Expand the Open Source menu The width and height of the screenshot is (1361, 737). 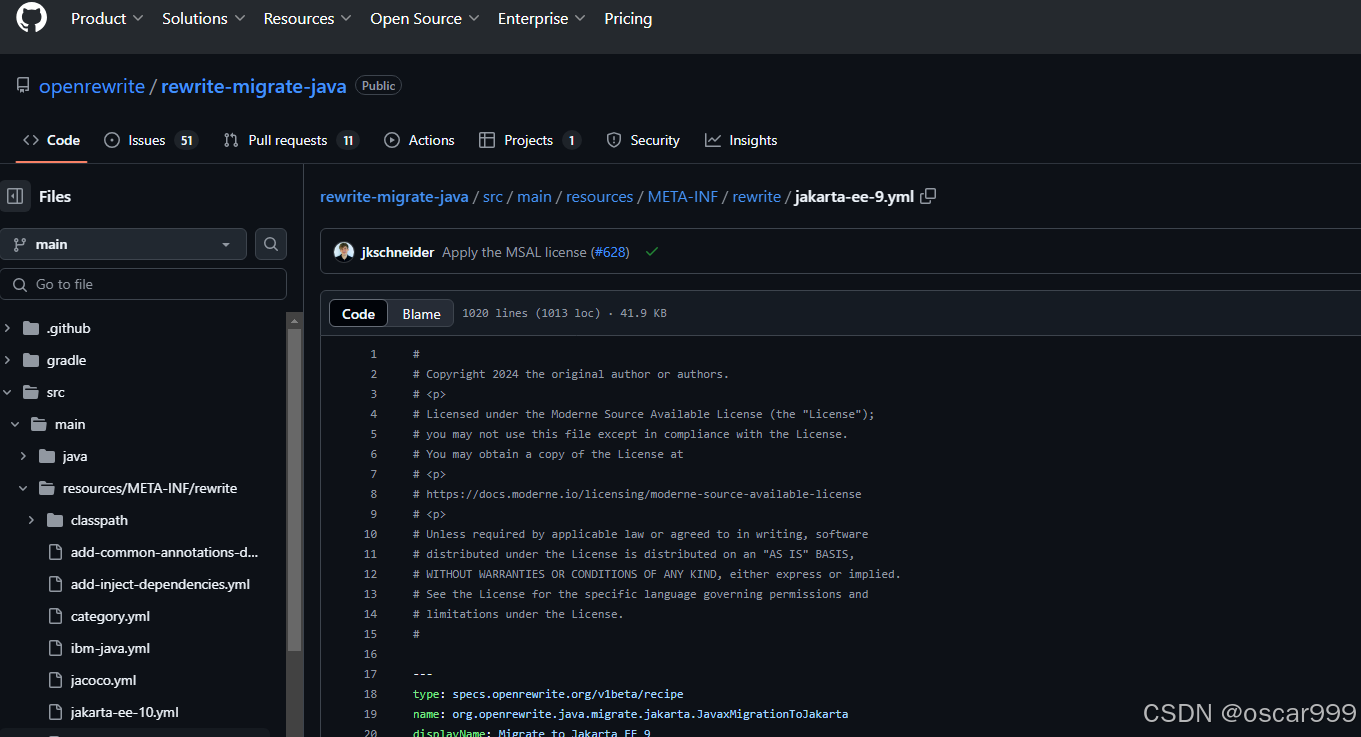[x=424, y=19]
